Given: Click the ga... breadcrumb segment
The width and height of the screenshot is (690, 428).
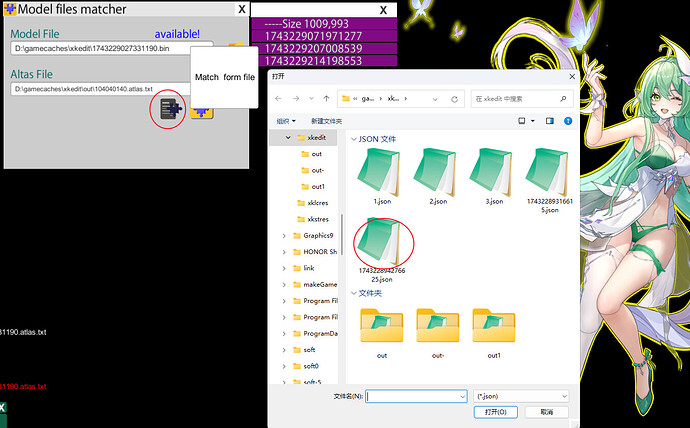Looking at the screenshot, I should tap(367, 99).
